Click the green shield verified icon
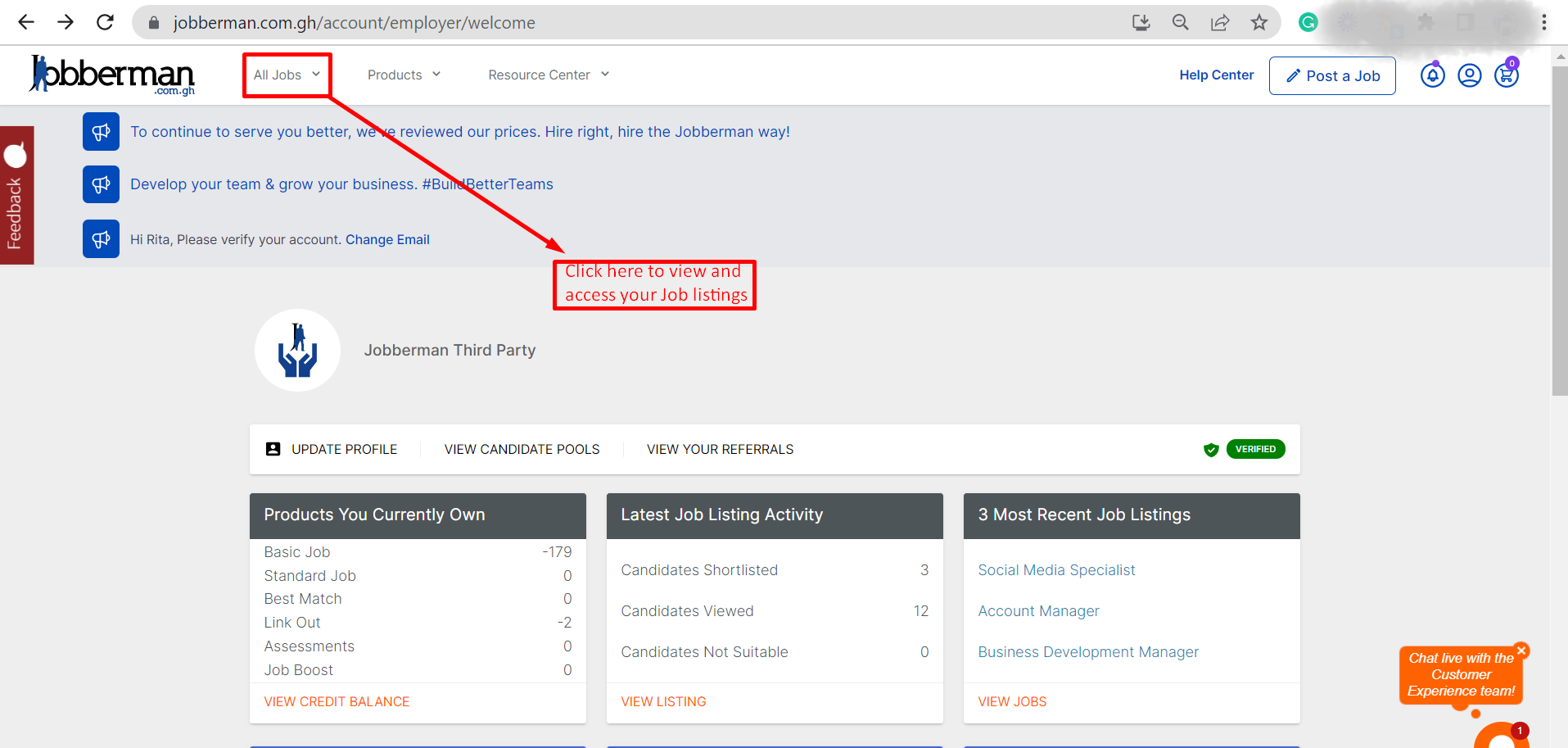 pos(1211,449)
